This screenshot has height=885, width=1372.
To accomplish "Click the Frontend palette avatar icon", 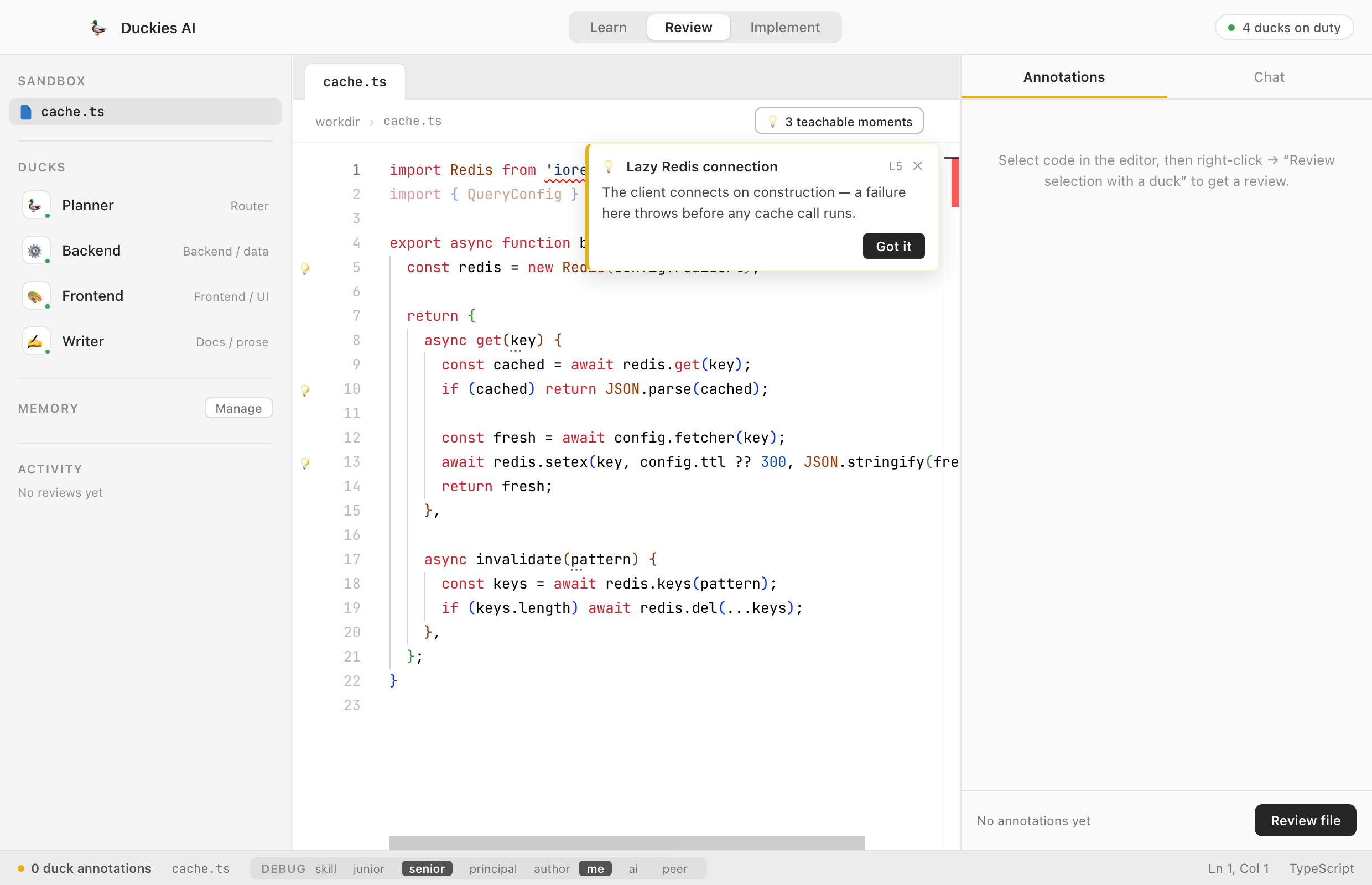I will (x=35, y=296).
